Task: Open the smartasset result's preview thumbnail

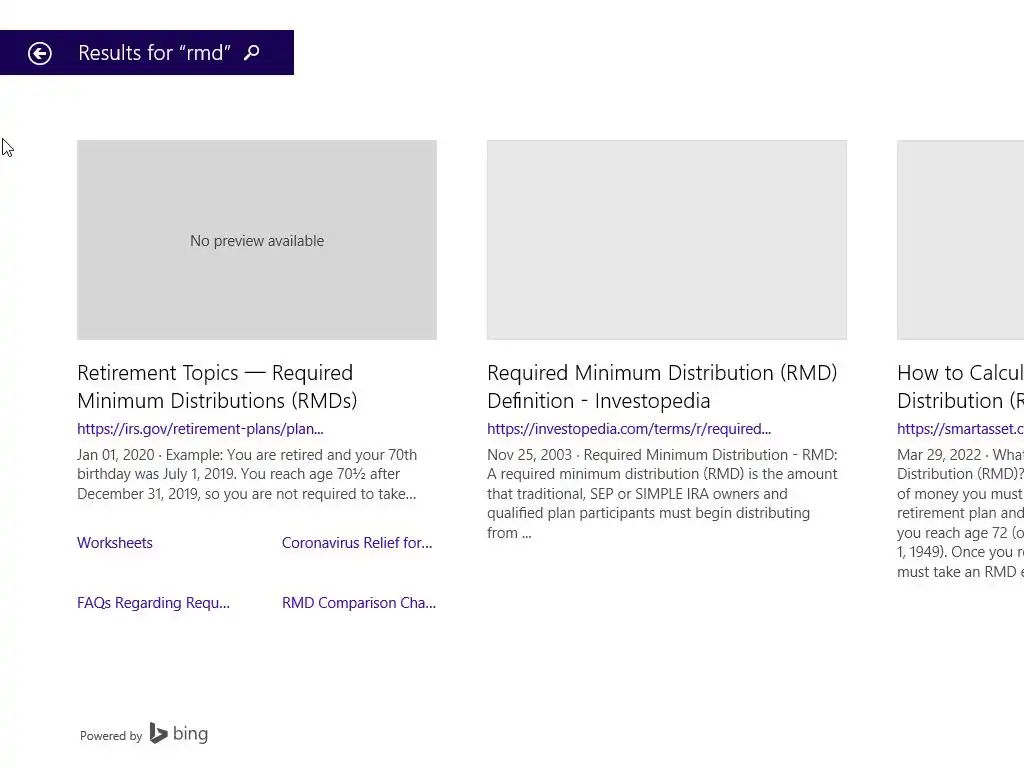Action: [x=961, y=240]
